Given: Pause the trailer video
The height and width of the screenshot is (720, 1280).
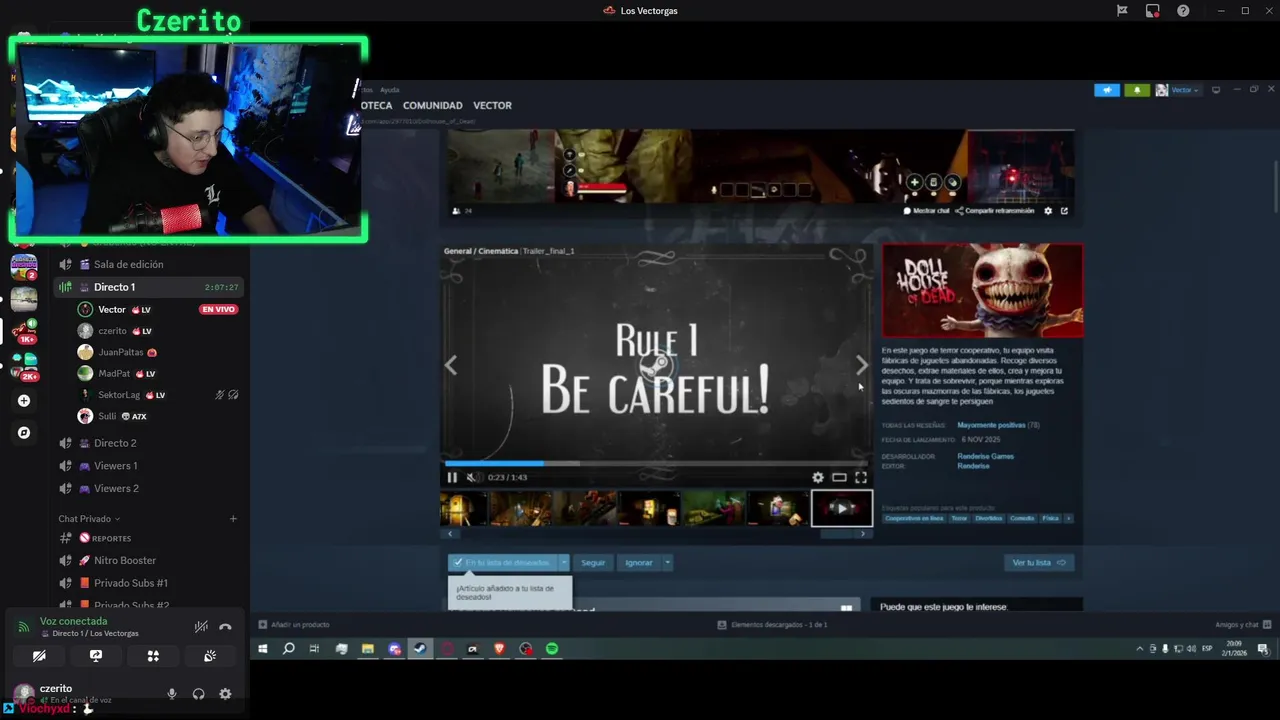Looking at the screenshot, I should pyautogui.click(x=452, y=477).
